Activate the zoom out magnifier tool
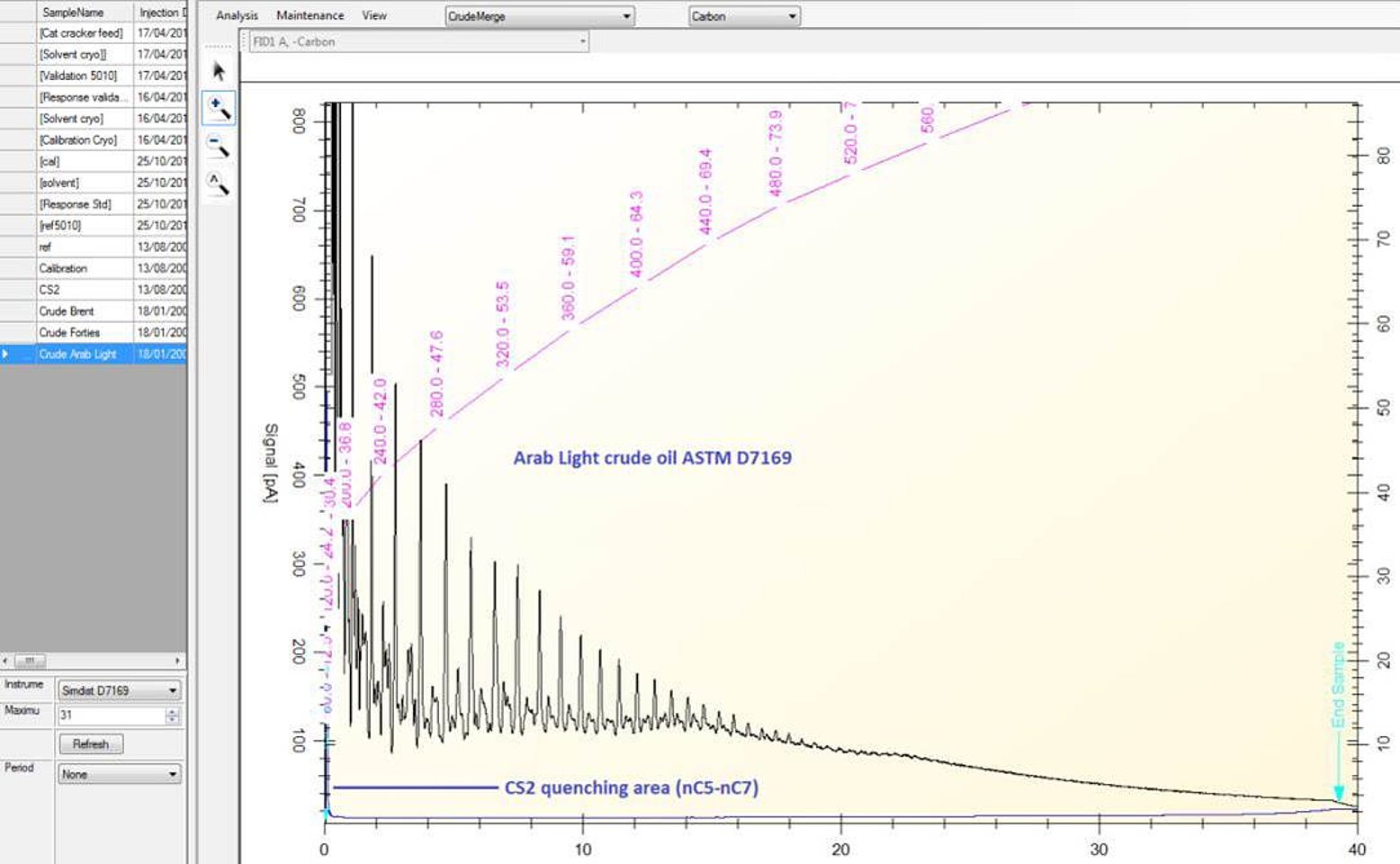 219,146
